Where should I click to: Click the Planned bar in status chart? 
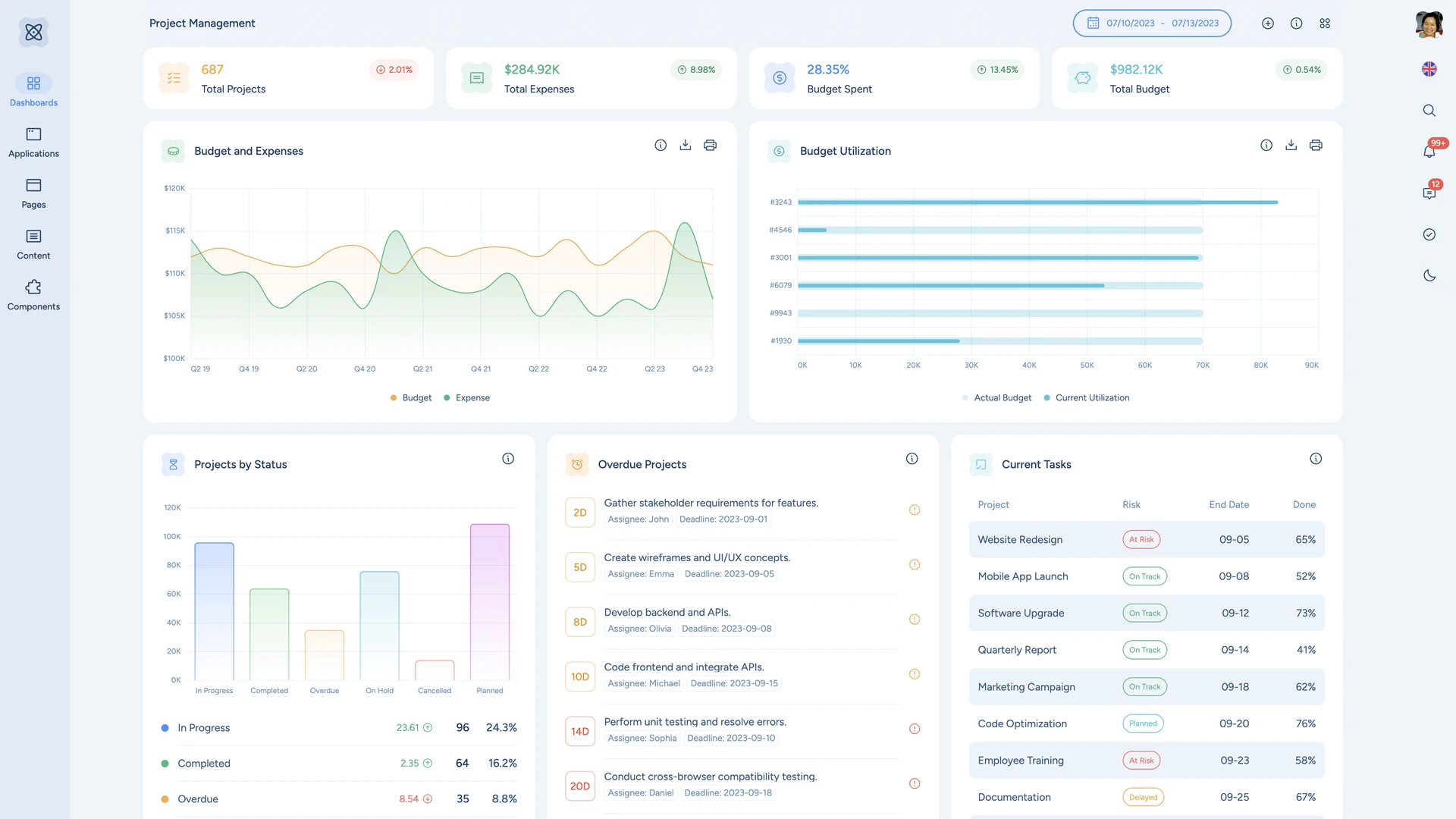click(x=490, y=602)
